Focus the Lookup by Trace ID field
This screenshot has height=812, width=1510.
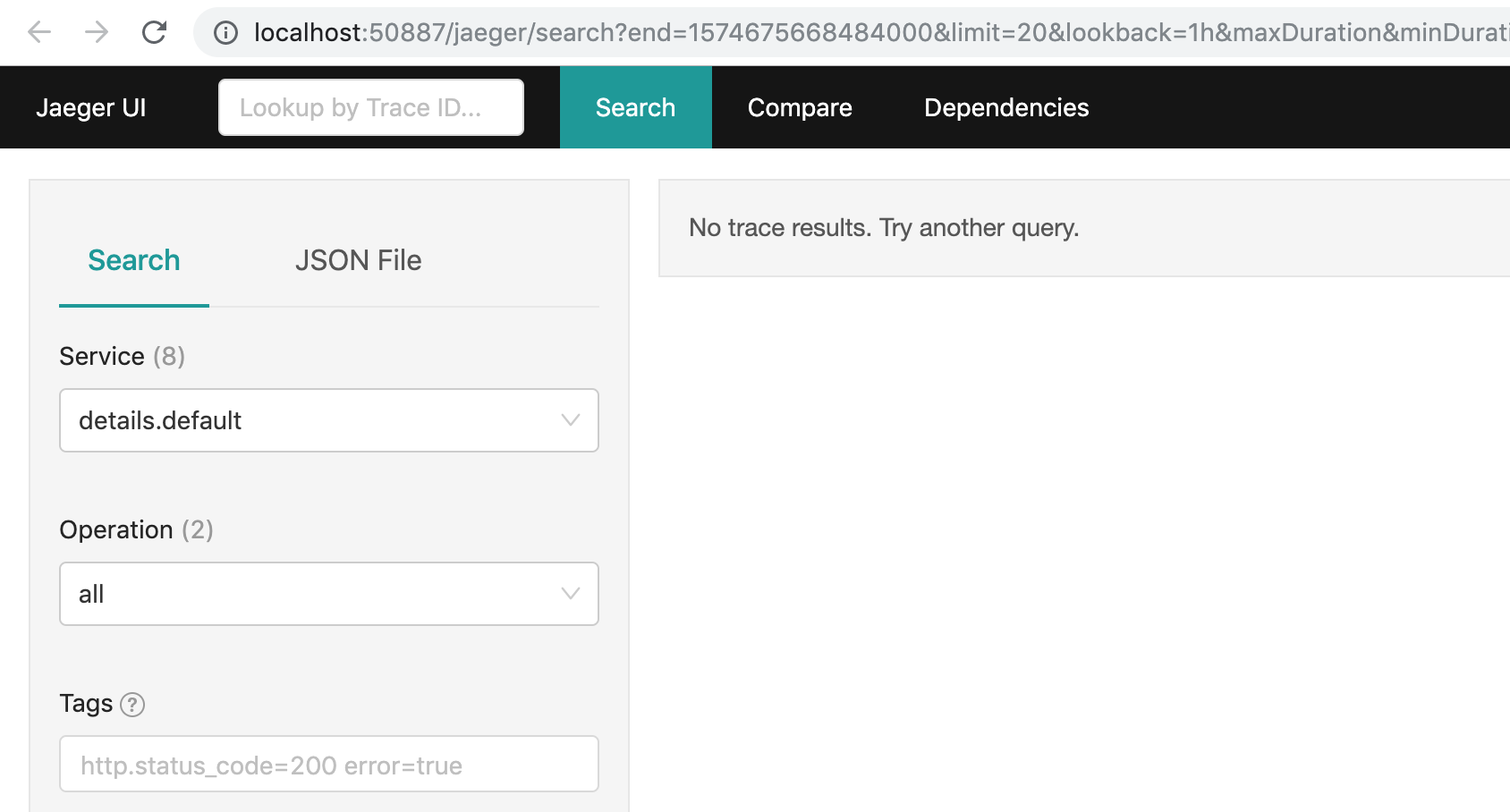[371, 107]
